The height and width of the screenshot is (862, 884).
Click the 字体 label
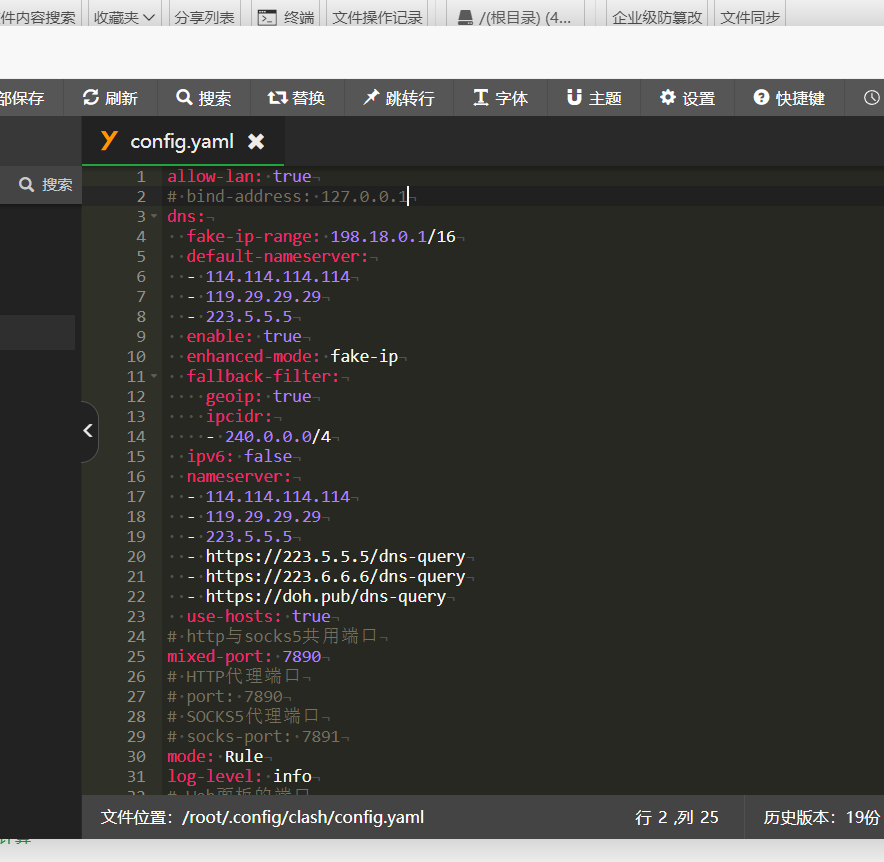[511, 98]
